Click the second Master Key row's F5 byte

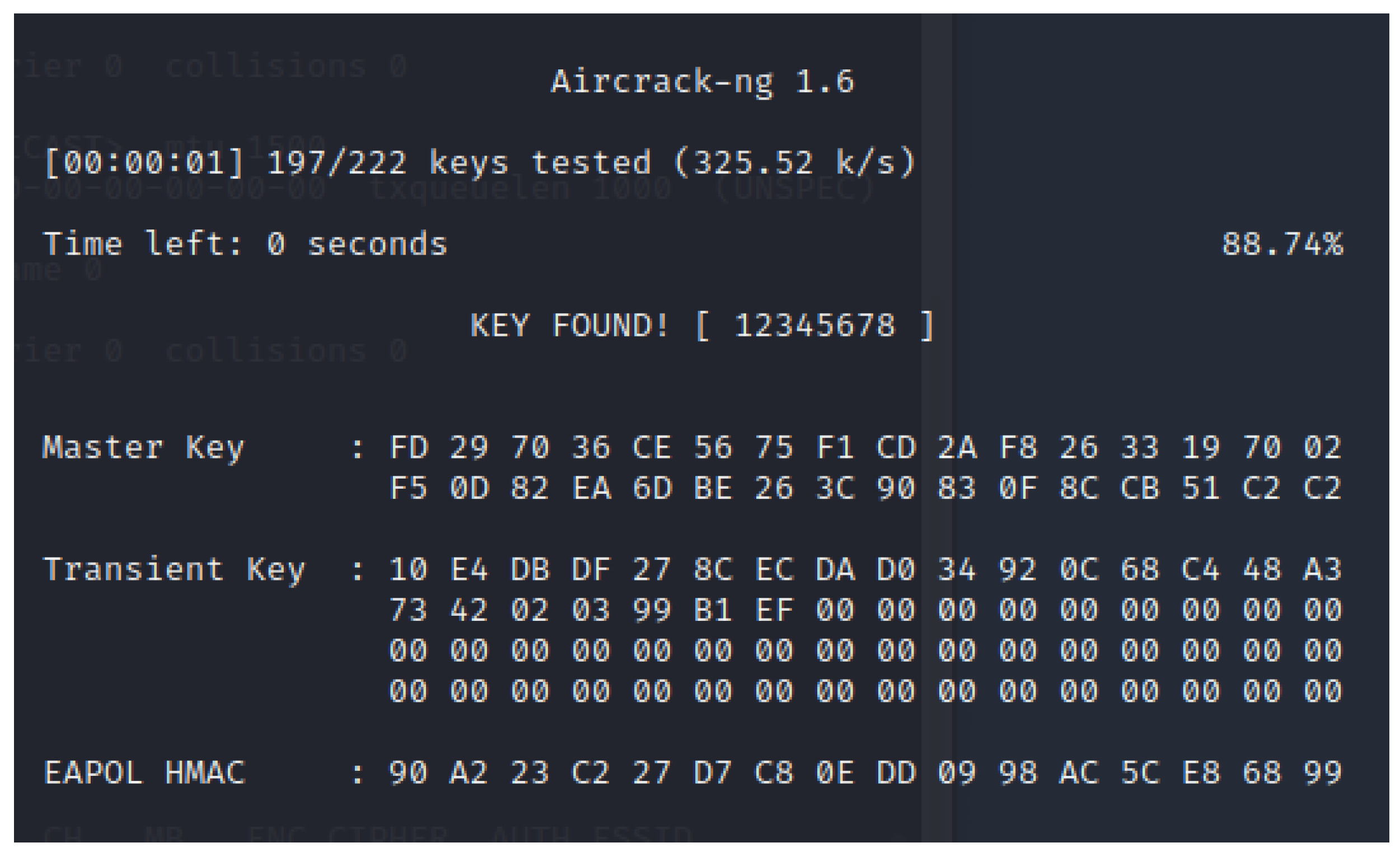tap(409, 488)
